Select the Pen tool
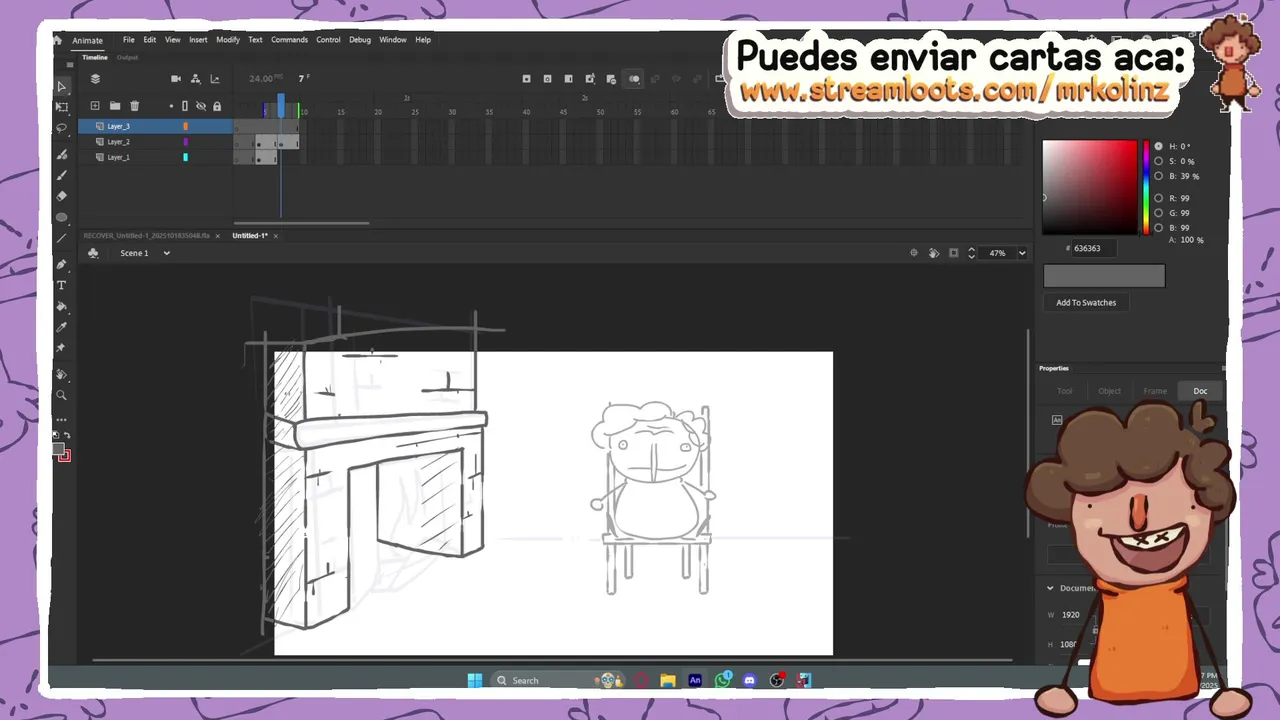1280x720 pixels. (62, 264)
